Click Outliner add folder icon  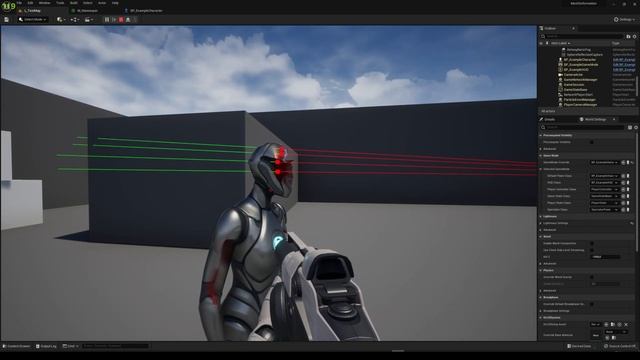628,36
